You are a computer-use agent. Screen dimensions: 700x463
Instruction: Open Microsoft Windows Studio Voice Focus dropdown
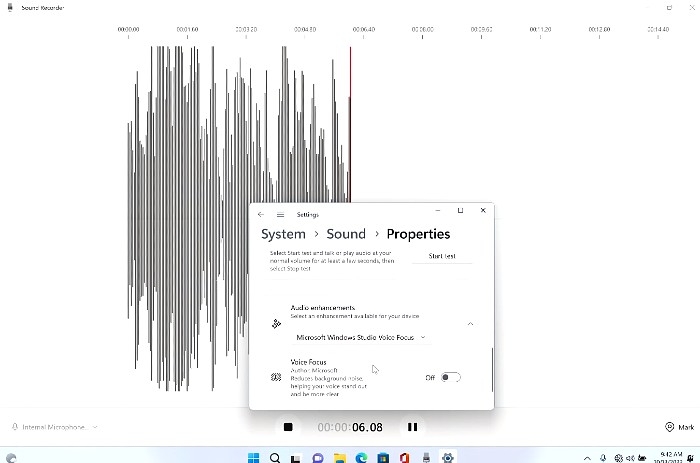tap(361, 338)
